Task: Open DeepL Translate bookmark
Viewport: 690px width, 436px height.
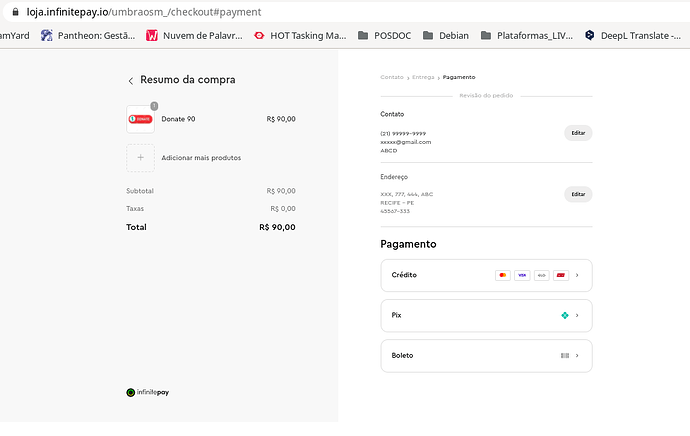Action: pos(633,36)
